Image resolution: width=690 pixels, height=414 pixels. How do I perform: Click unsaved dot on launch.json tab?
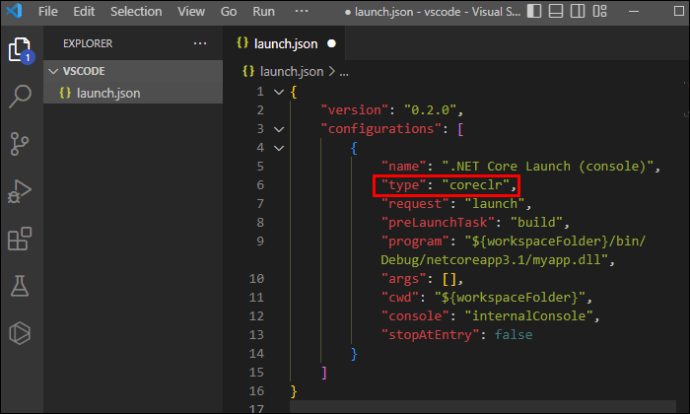[331, 44]
